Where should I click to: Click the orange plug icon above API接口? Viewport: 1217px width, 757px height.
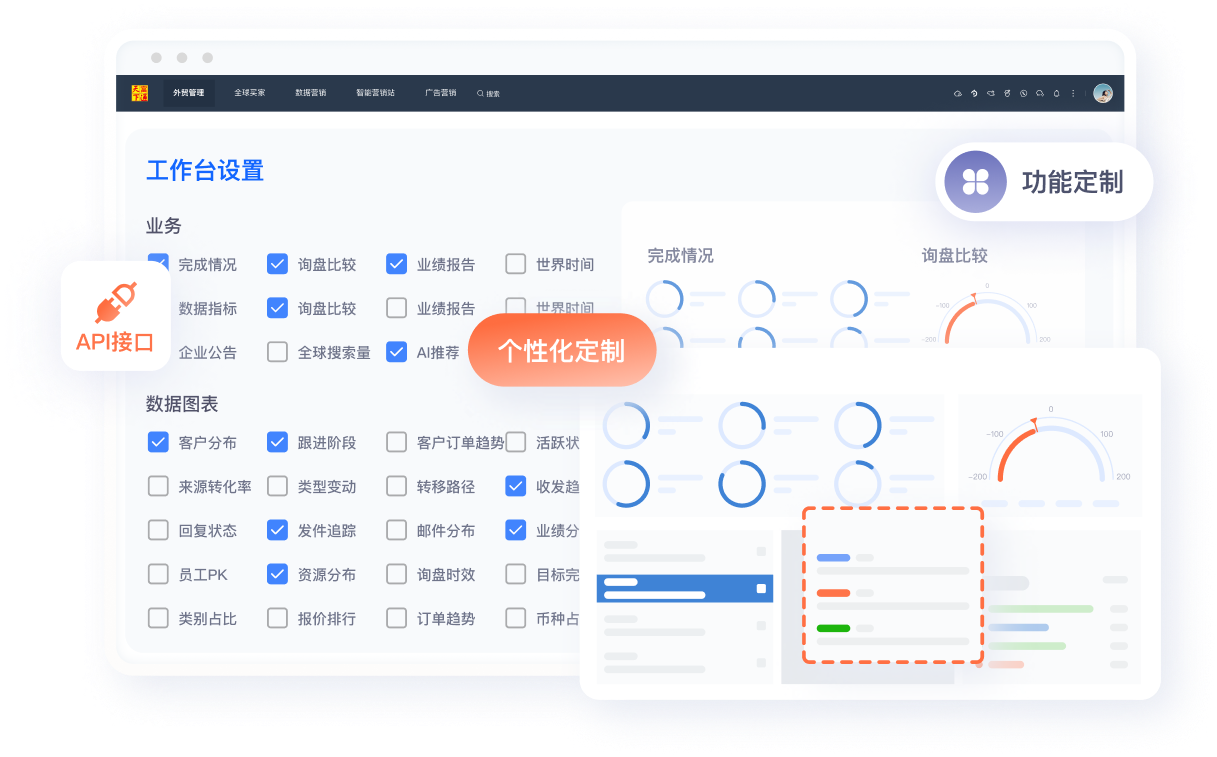coord(115,302)
